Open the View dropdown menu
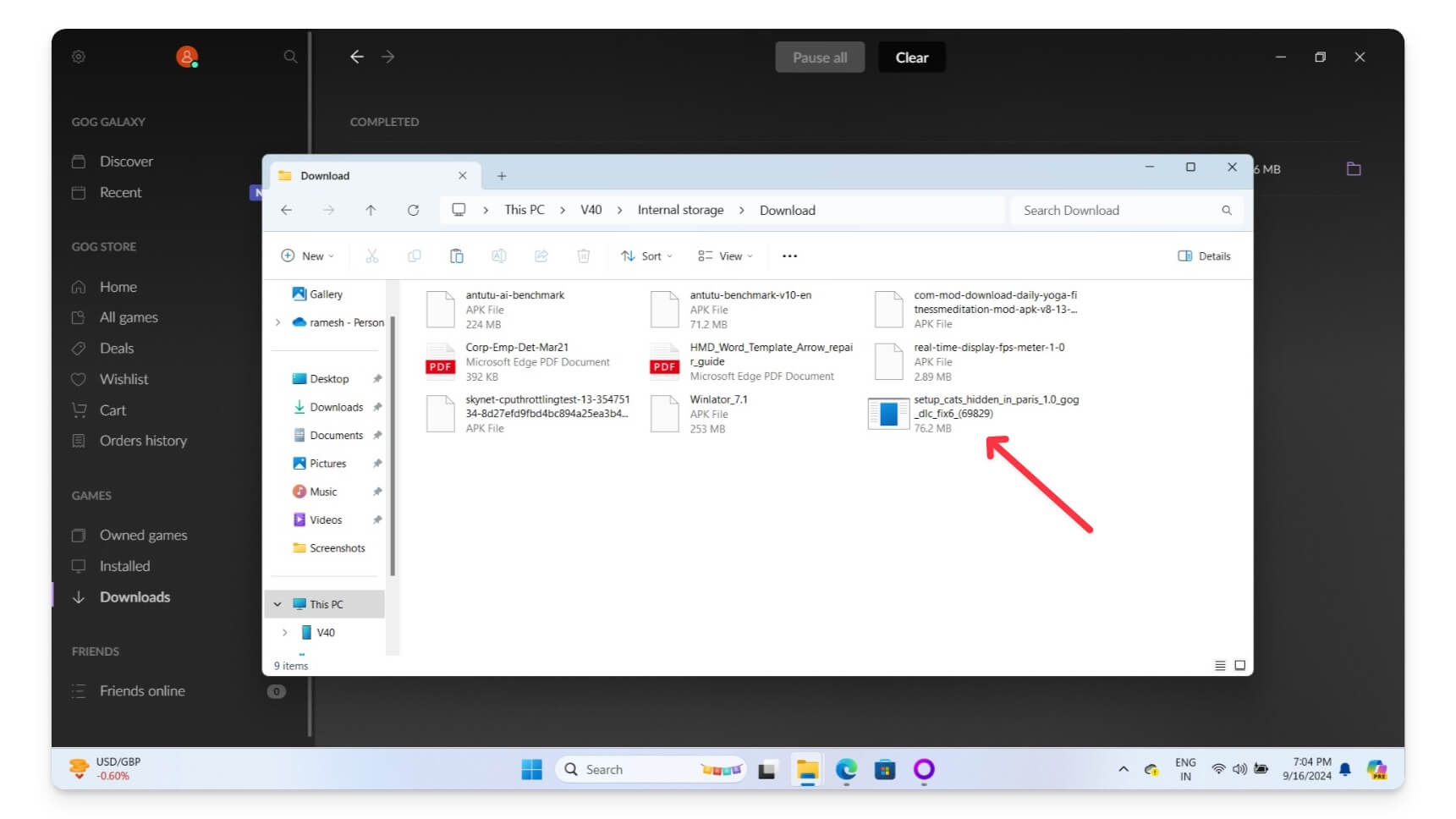1456x819 pixels. tap(725, 256)
